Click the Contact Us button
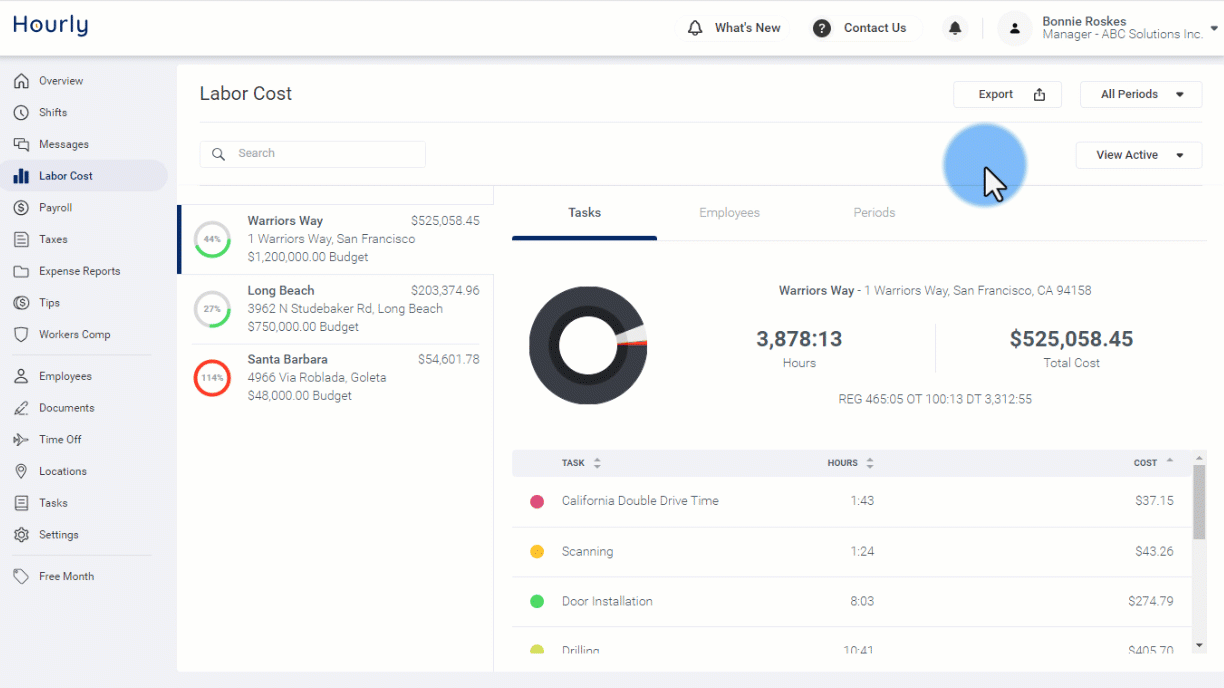The width and height of the screenshot is (1224, 688). (x=861, y=28)
